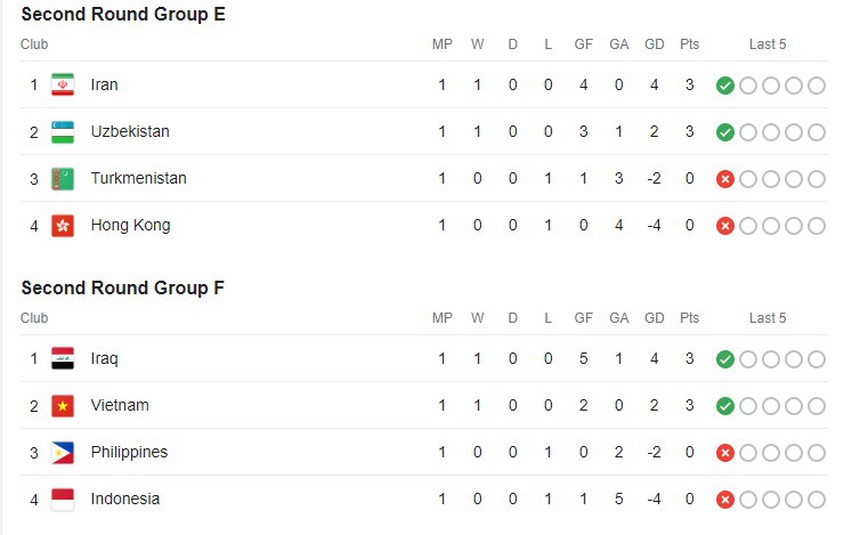
Task: Click the Turkmenistan flag icon
Action: point(63,179)
